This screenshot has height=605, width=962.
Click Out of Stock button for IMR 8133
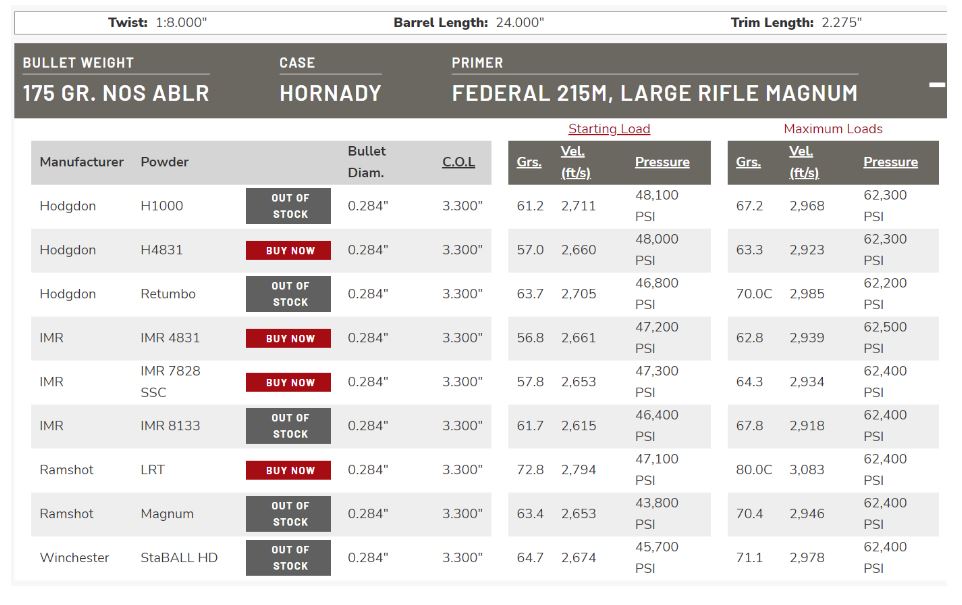point(288,426)
